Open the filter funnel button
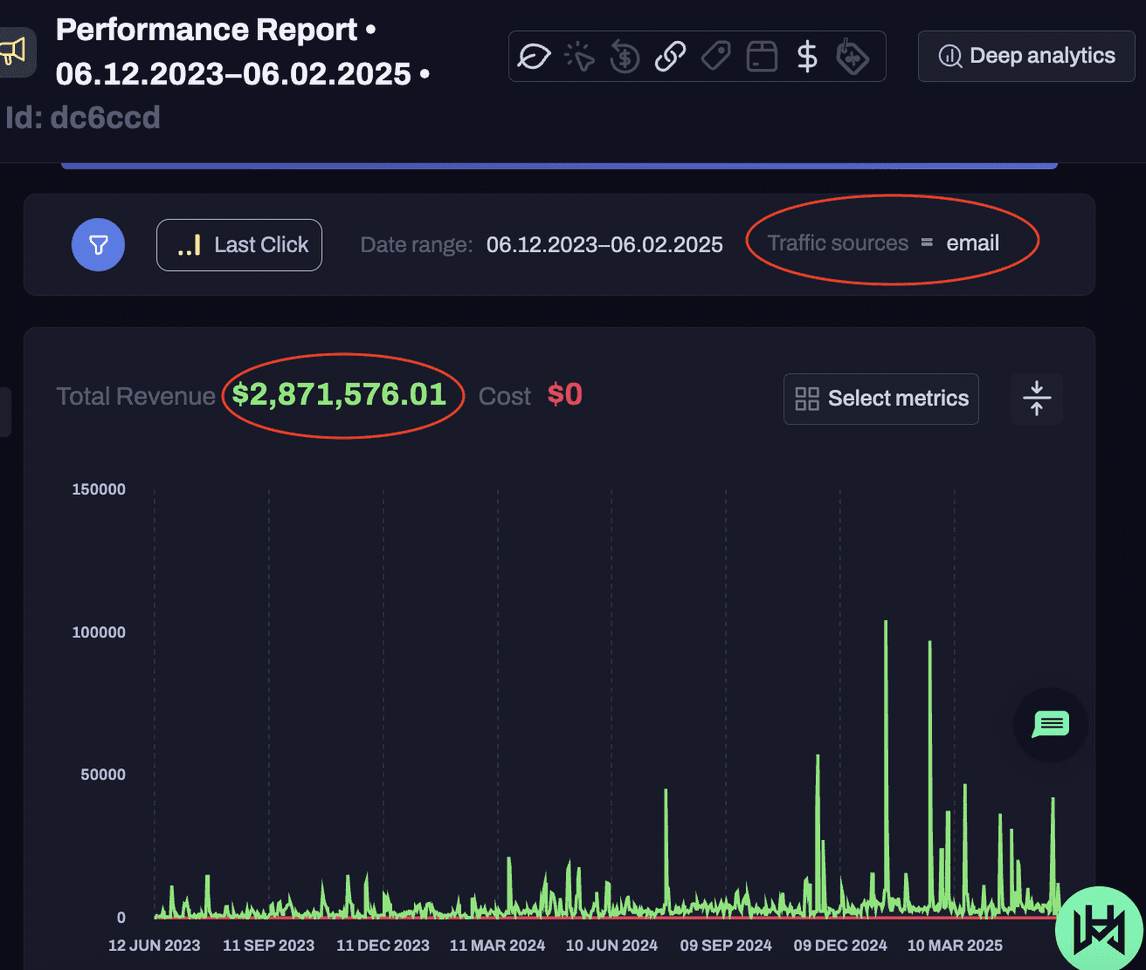 point(98,245)
